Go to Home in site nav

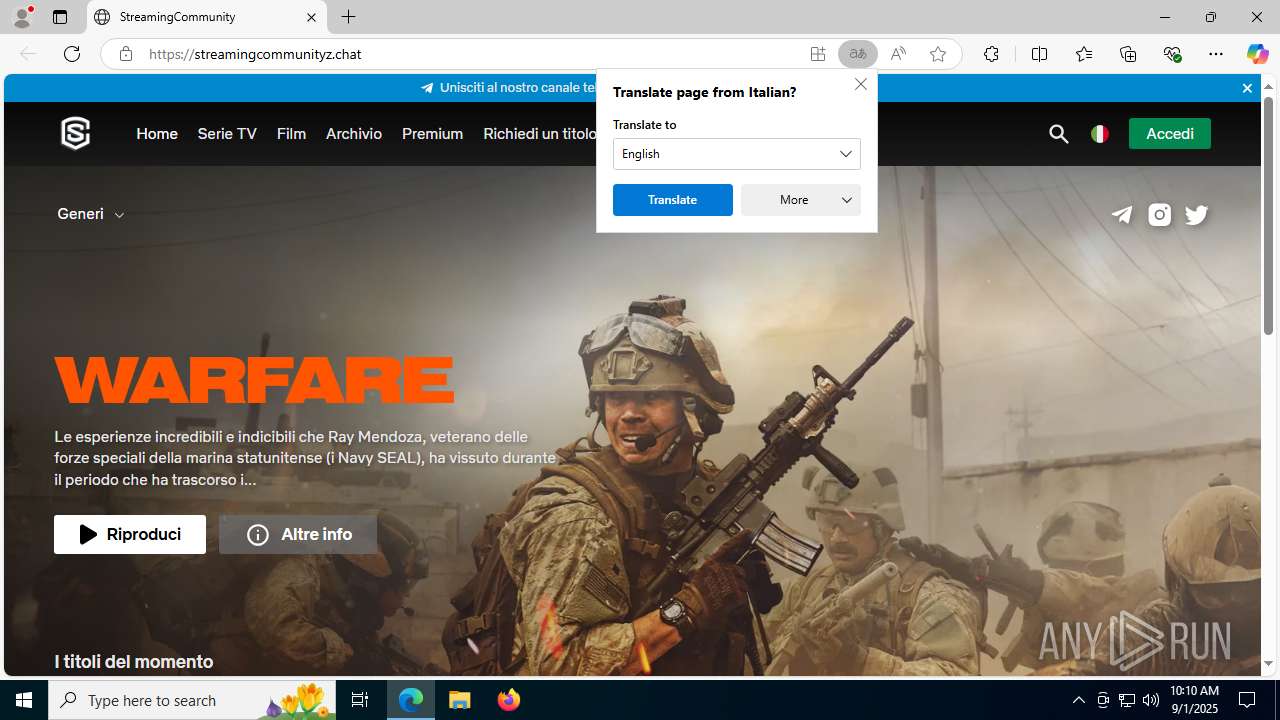pyautogui.click(x=157, y=133)
